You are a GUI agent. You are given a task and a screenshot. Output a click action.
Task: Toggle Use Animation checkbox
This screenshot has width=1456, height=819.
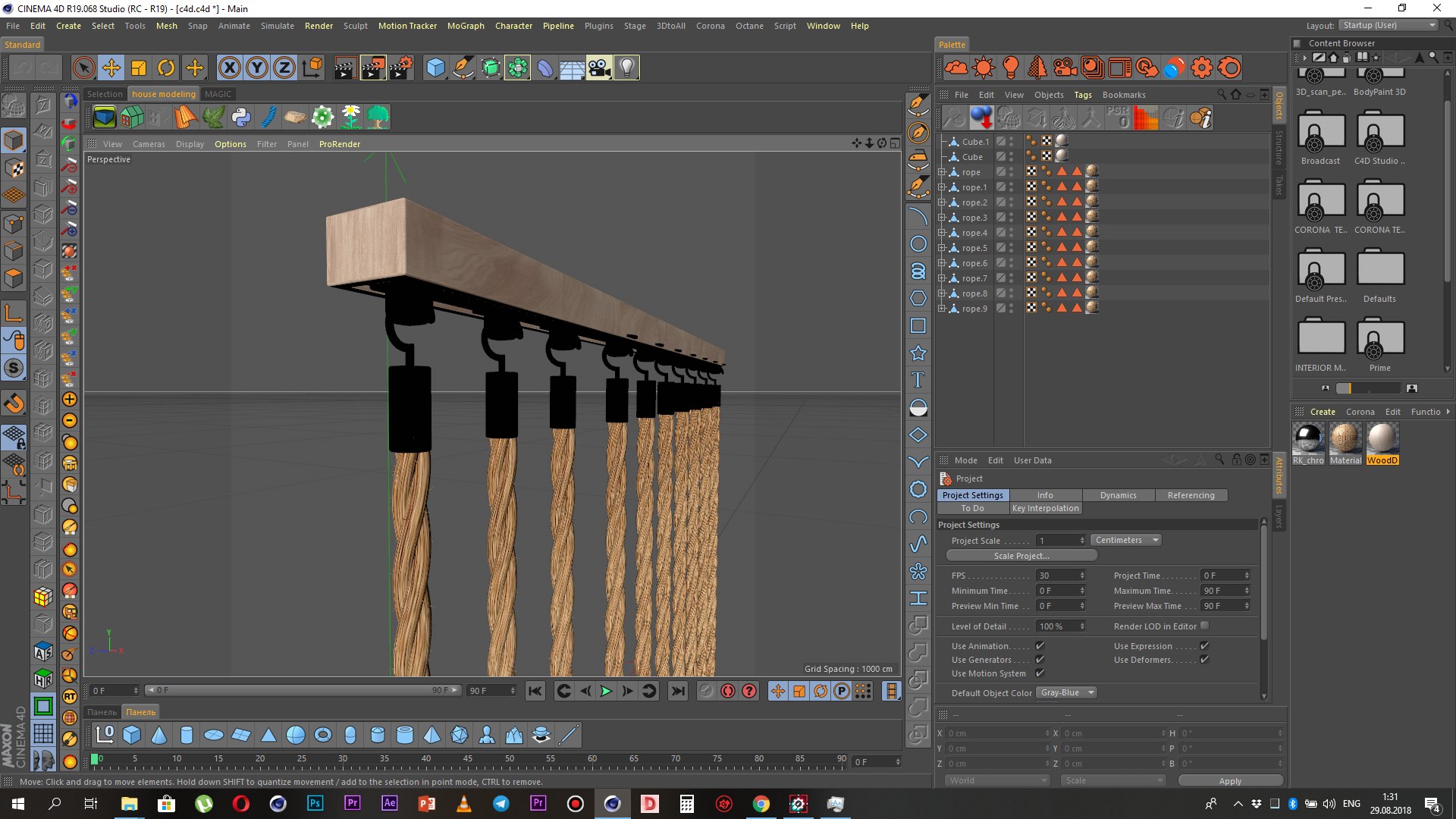click(x=1040, y=646)
